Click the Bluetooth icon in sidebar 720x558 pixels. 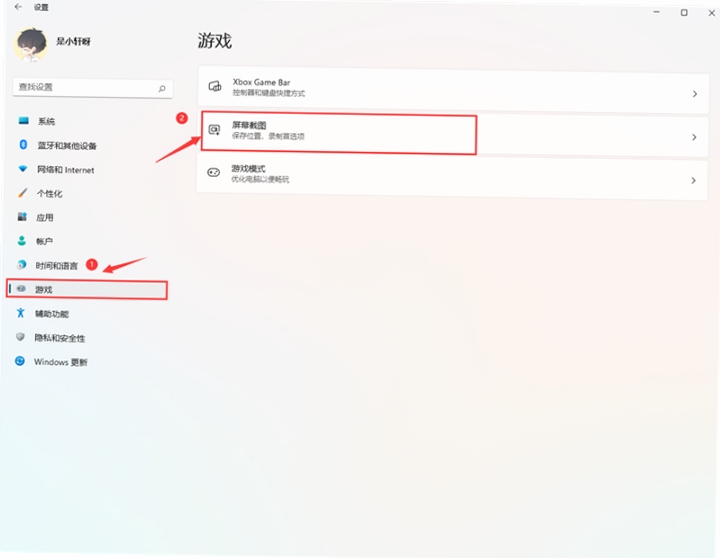coord(23,145)
